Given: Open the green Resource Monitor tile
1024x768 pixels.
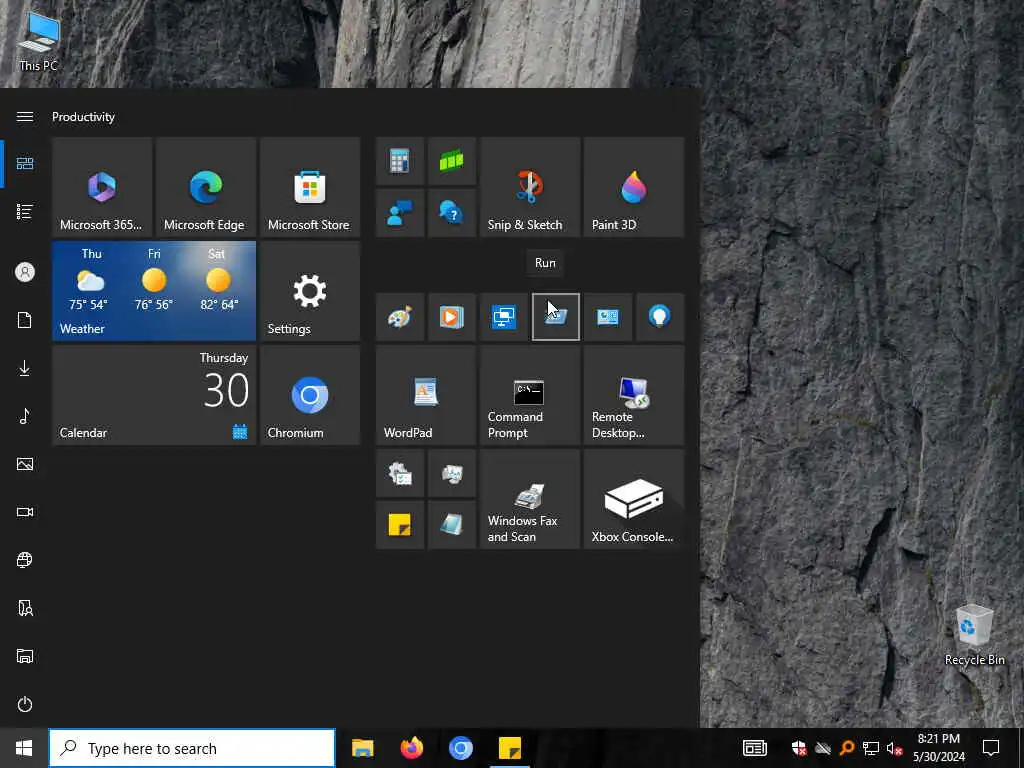Looking at the screenshot, I should pos(451,161).
